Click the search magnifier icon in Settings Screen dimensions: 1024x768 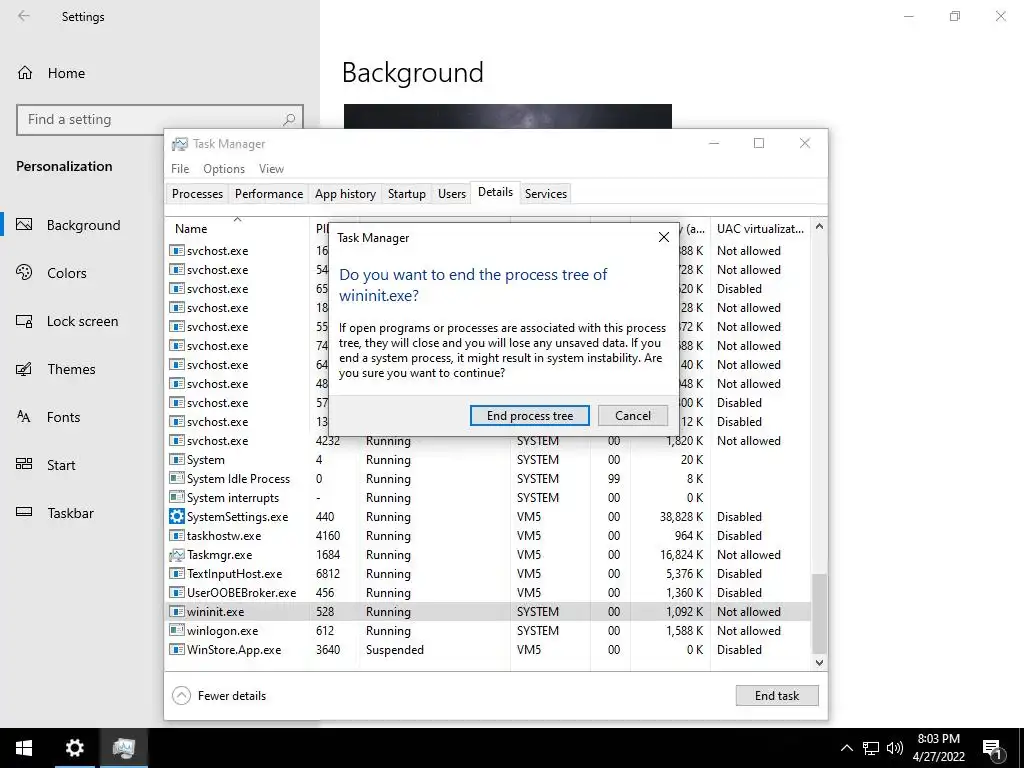point(289,120)
